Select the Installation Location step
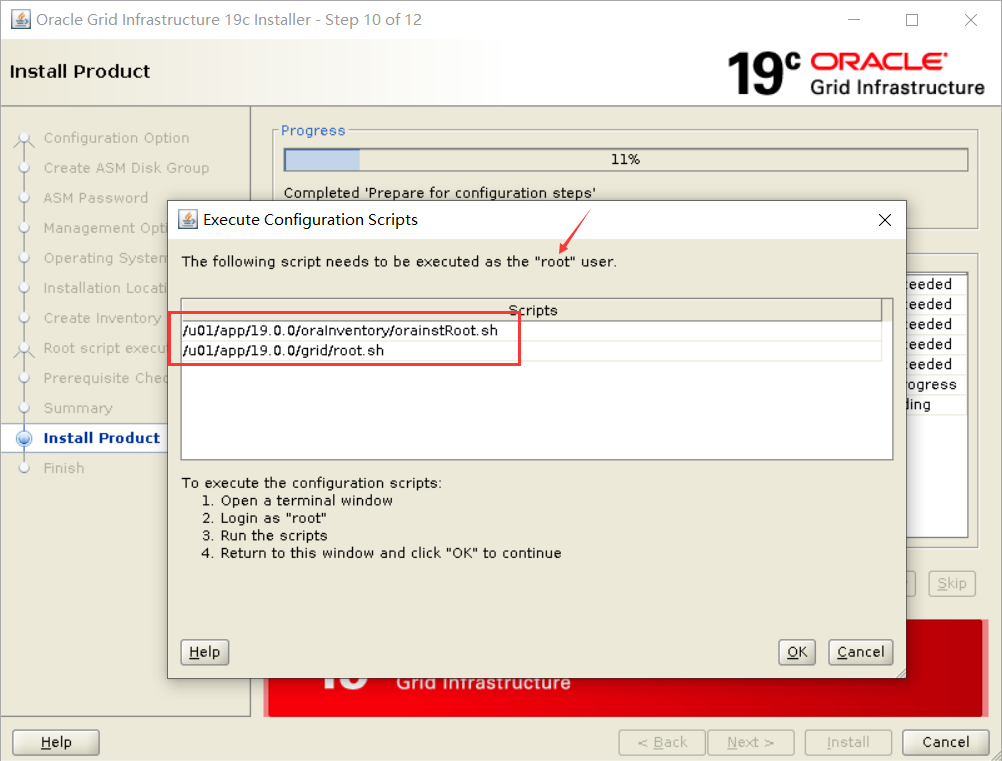Viewport: 1002px width, 761px height. pyautogui.click(x=105, y=288)
